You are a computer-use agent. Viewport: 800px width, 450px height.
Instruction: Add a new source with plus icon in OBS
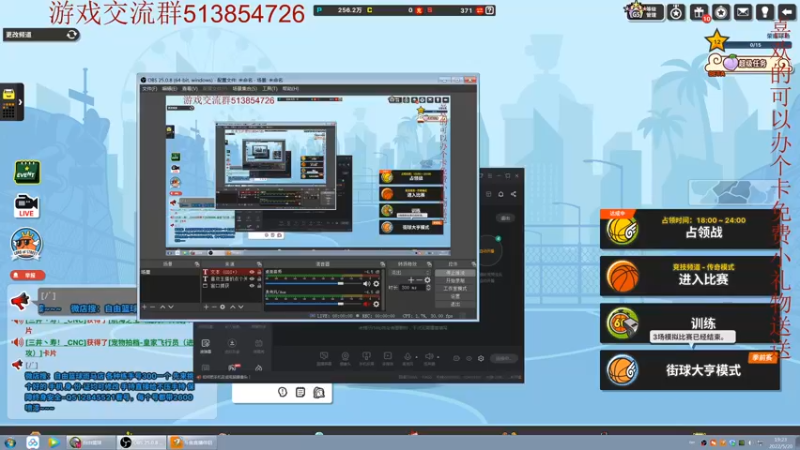pyautogui.click(x=206, y=307)
